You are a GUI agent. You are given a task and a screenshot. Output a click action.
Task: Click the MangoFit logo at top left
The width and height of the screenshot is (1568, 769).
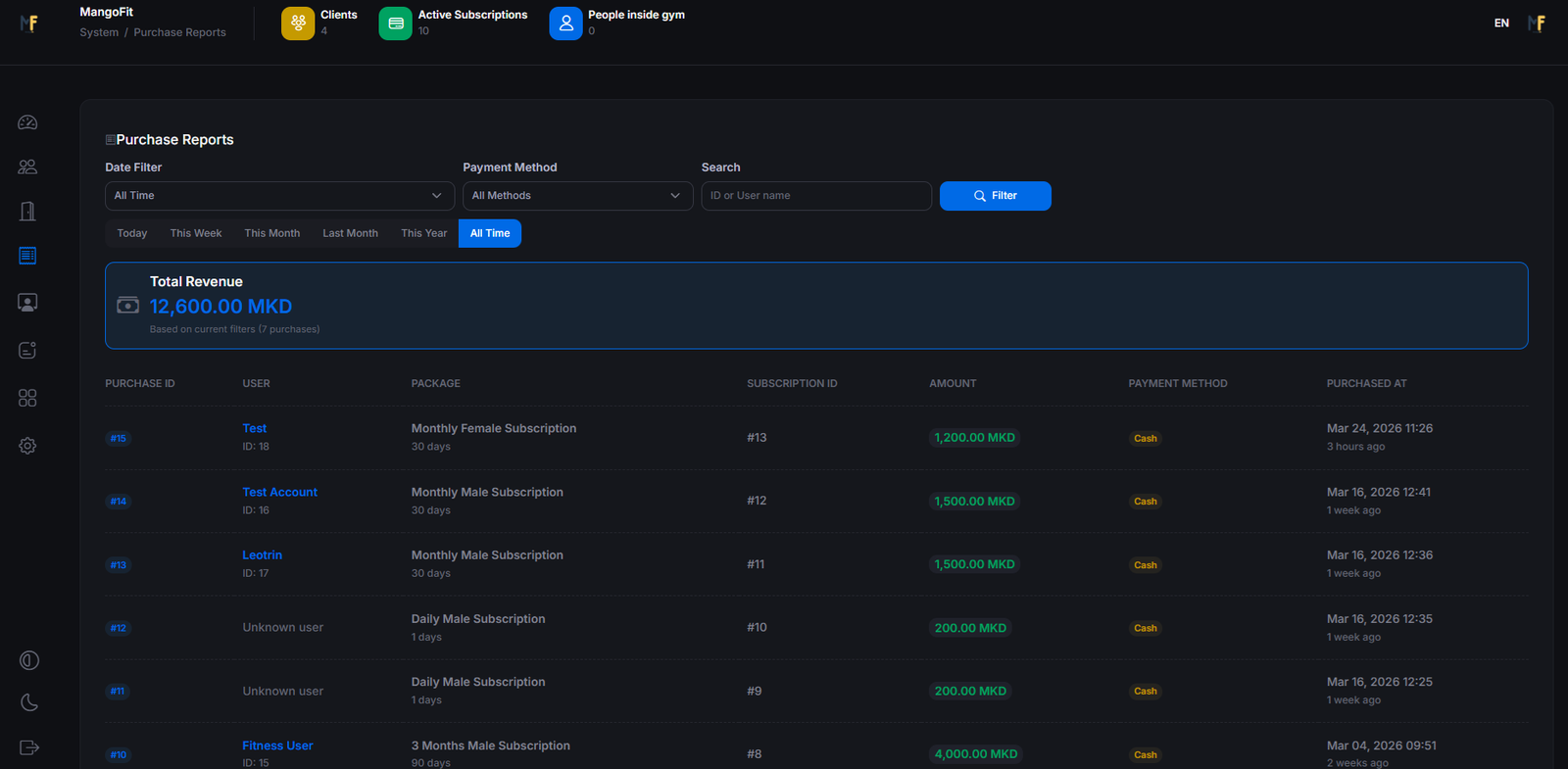pos(29,23)
